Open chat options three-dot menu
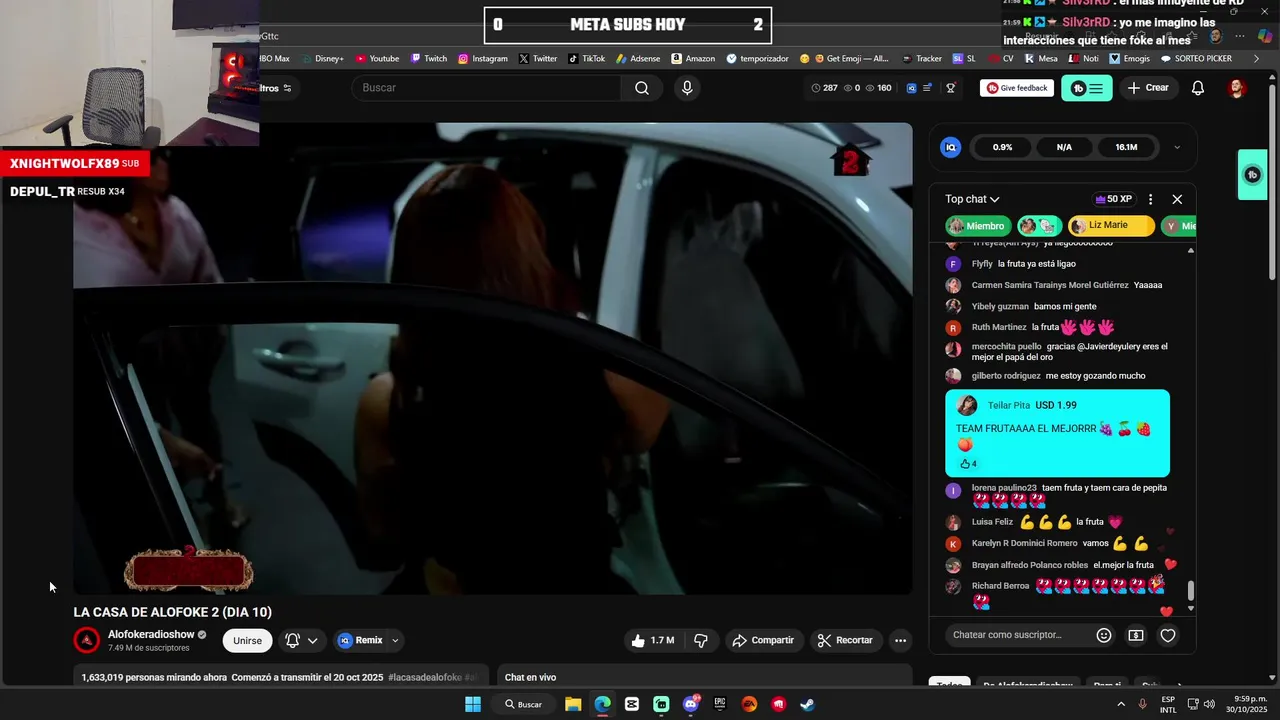1280x720 pixels. click(1150, 199)
